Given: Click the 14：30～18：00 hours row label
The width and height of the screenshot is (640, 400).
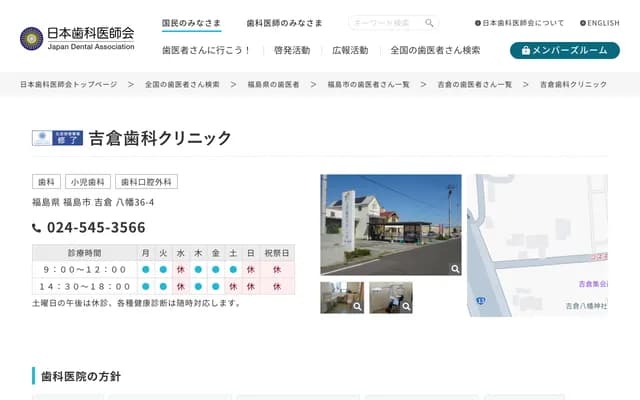Looking at the screenshot, I should click(x=84, y=287).
